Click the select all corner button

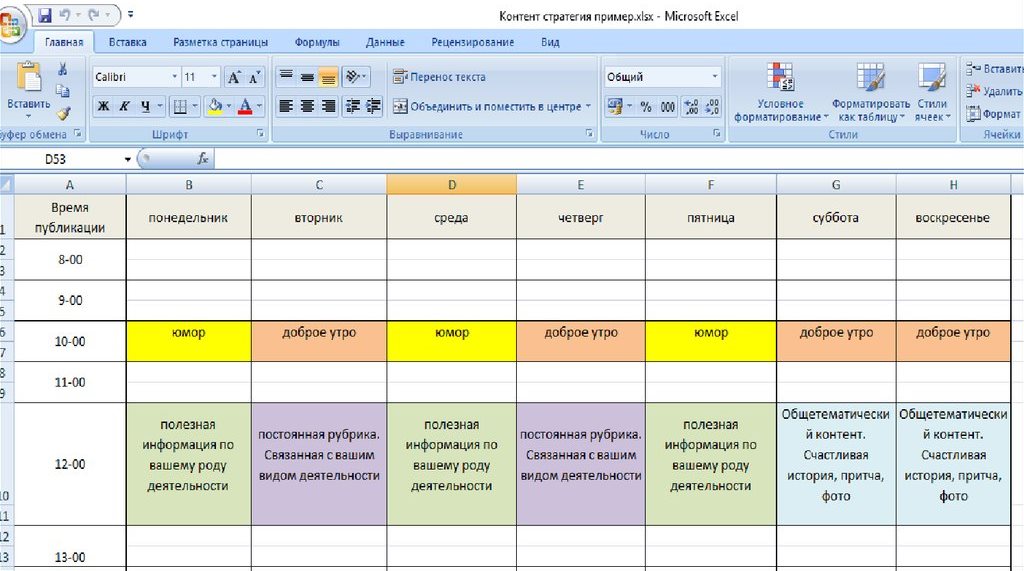7,185
